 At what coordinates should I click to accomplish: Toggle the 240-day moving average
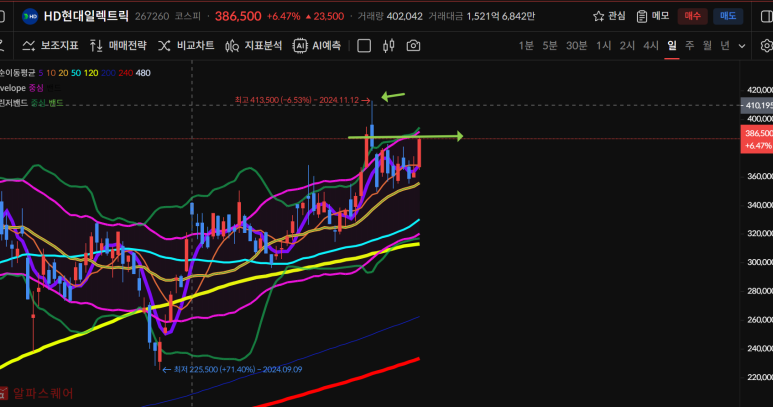[126, 73]
